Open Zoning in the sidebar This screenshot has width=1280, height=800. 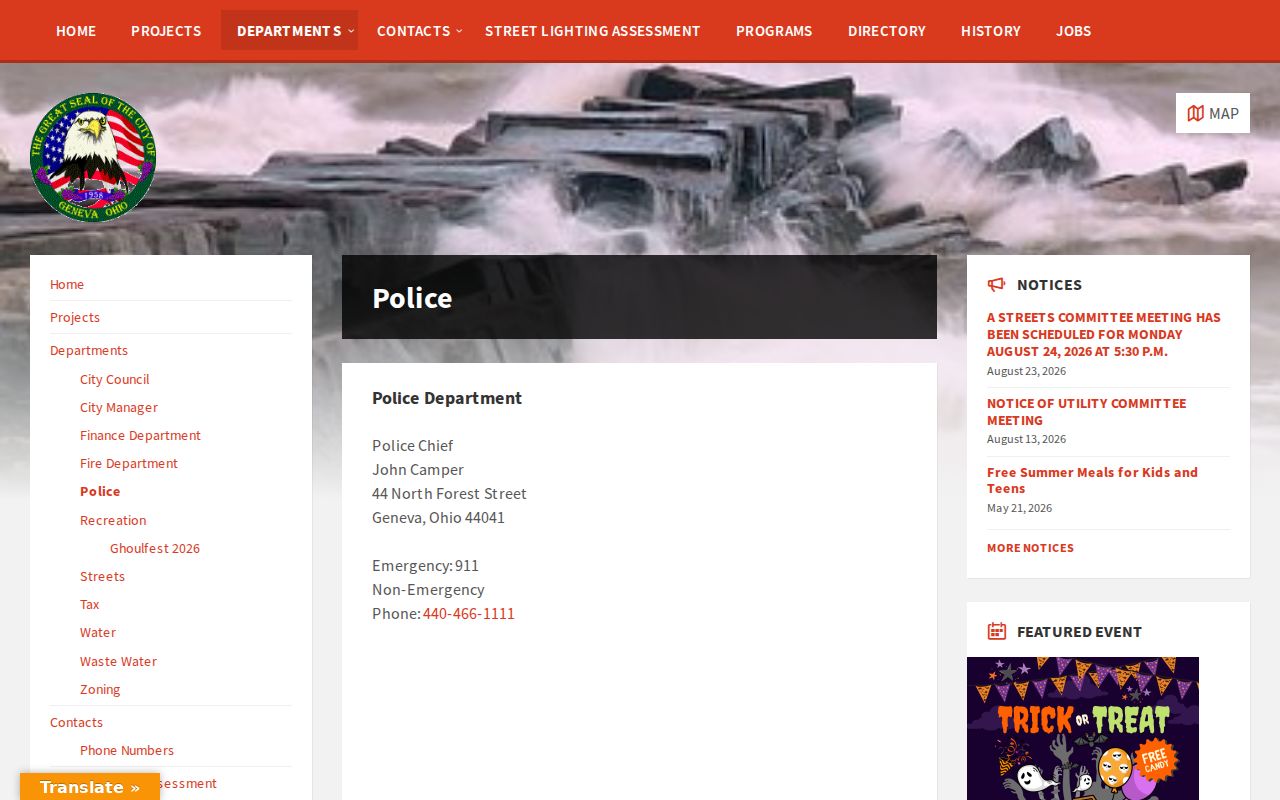(100, 689)
